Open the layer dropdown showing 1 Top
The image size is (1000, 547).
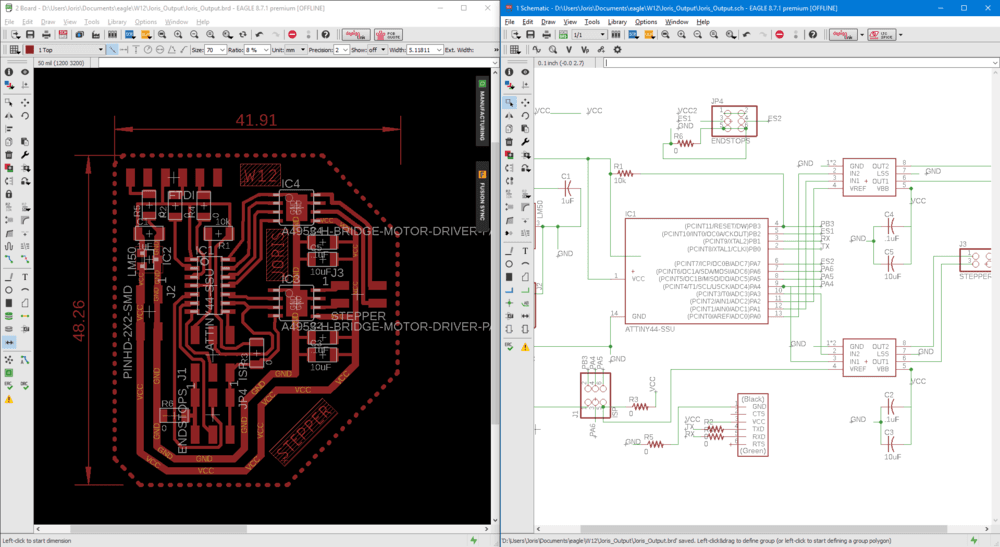(70, 49)
